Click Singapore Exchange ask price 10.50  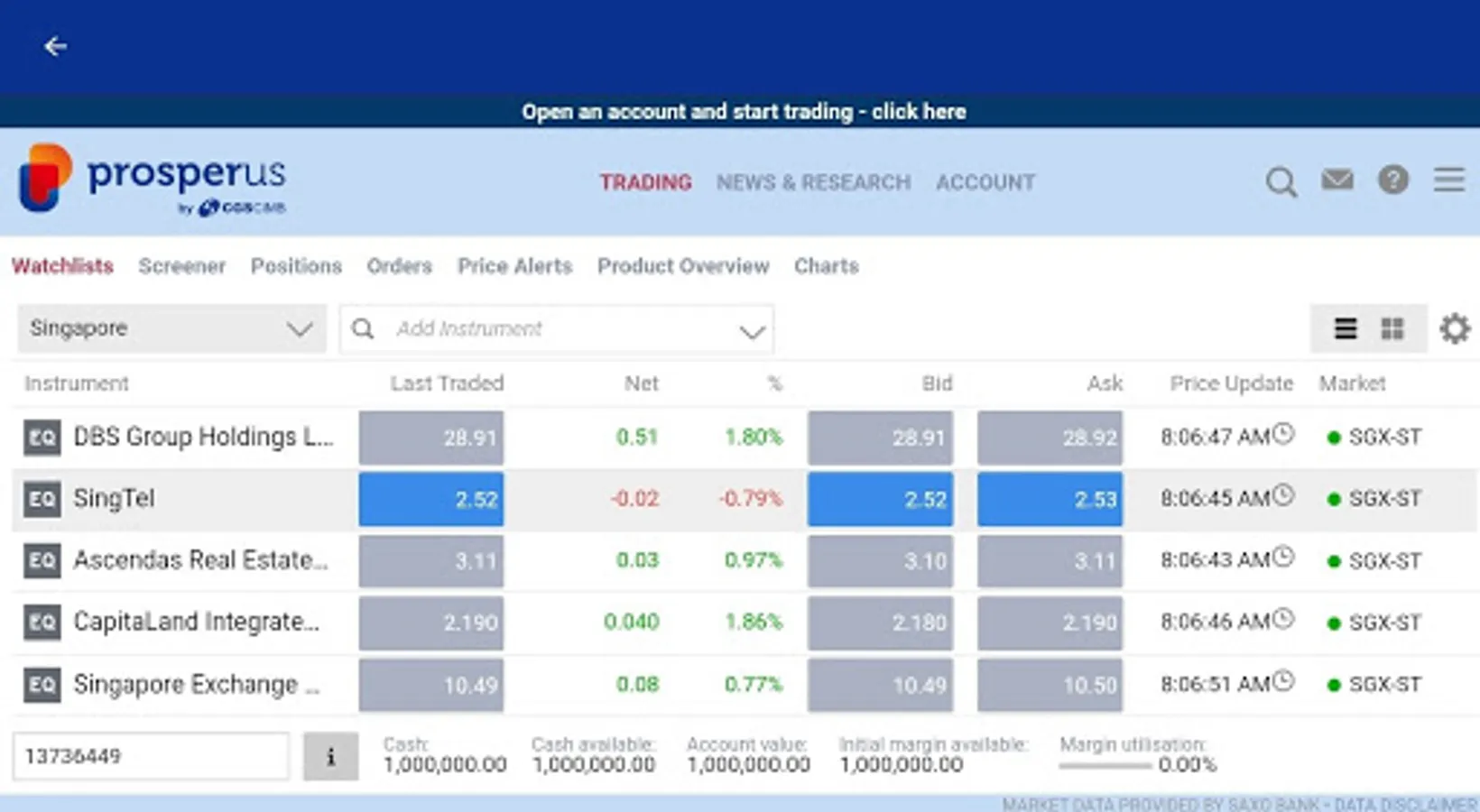1050,684
